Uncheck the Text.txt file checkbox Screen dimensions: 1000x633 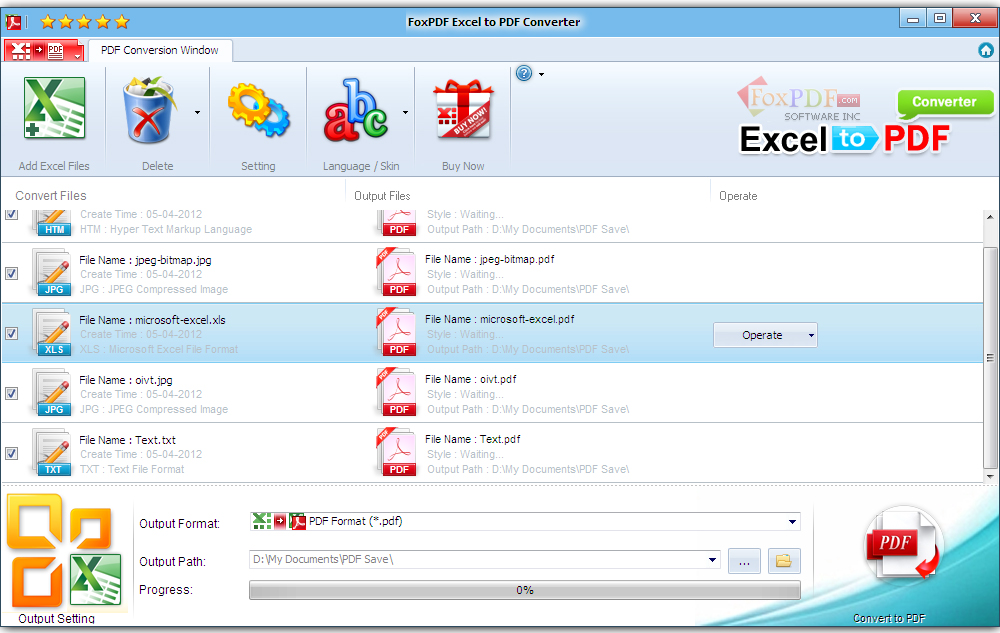tap(11, 453)
